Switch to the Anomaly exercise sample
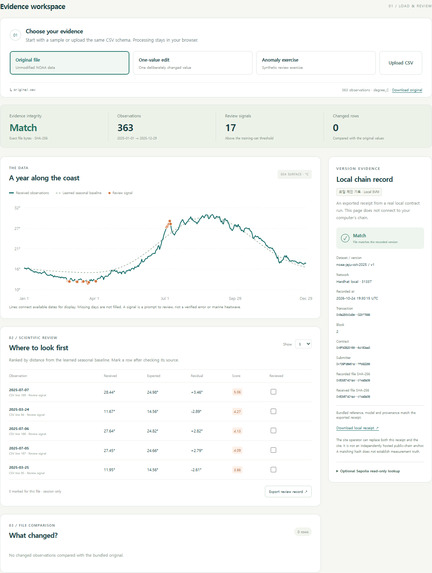 click(316, 63)
